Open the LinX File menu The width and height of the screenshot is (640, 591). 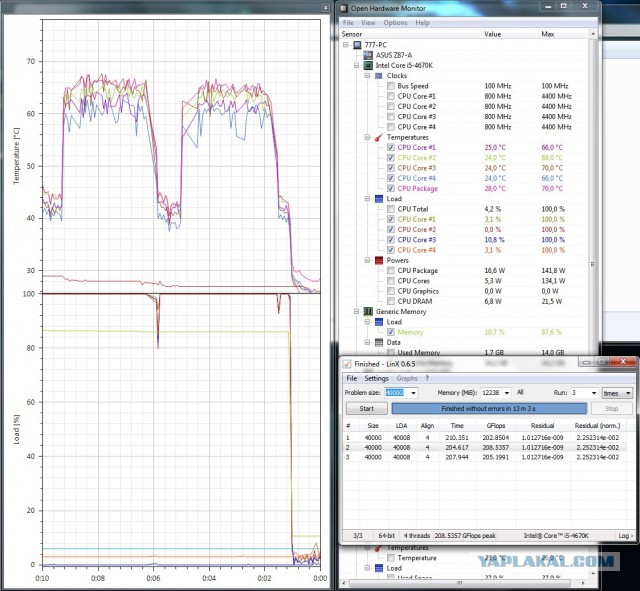pyautogui.click(x=351, y=378)
